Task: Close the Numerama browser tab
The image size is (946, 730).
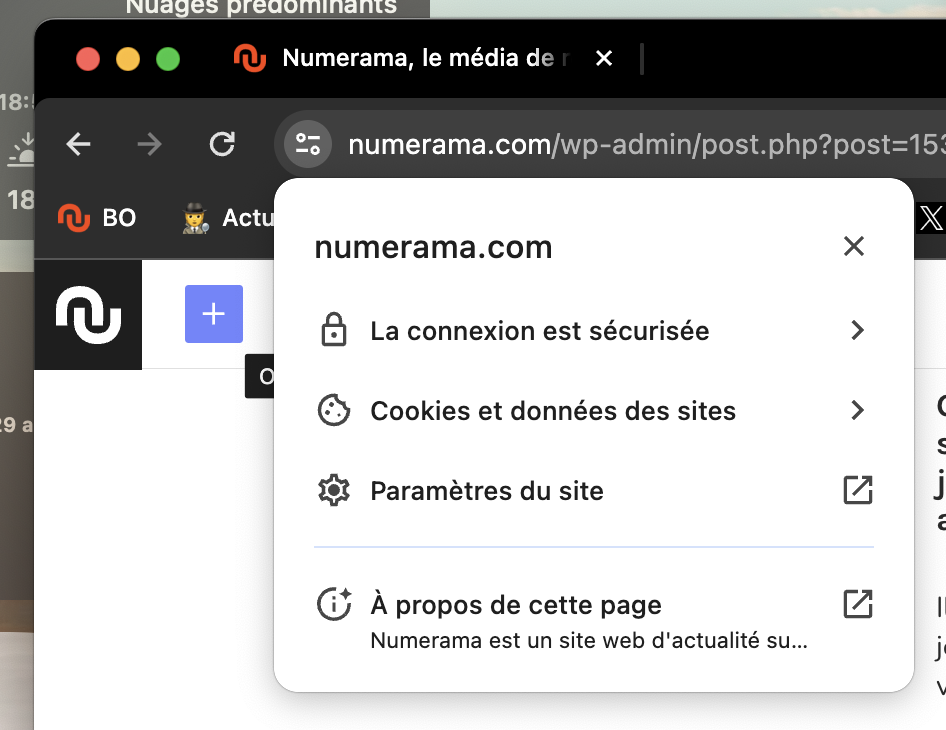Action: pos(604,59)
